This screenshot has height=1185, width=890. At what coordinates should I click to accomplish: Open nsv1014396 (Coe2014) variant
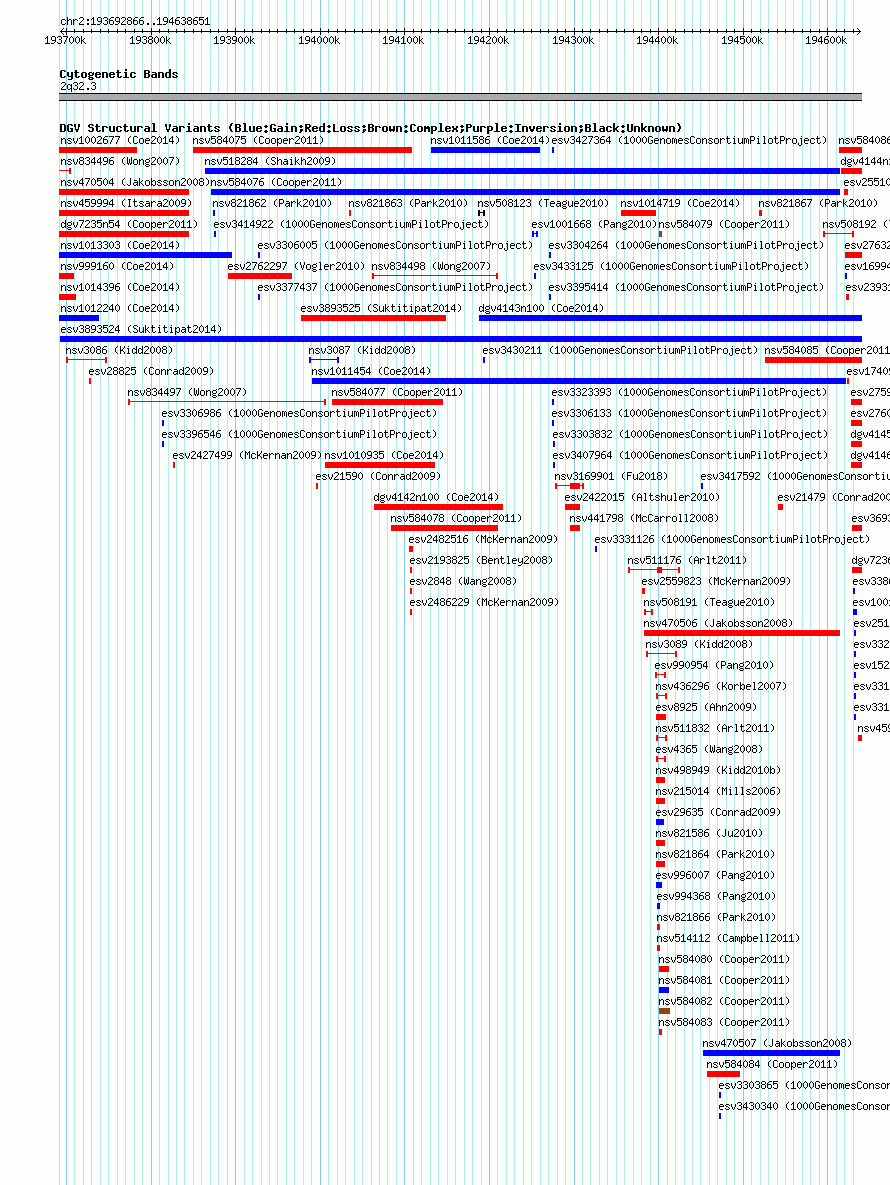[120, 287]
